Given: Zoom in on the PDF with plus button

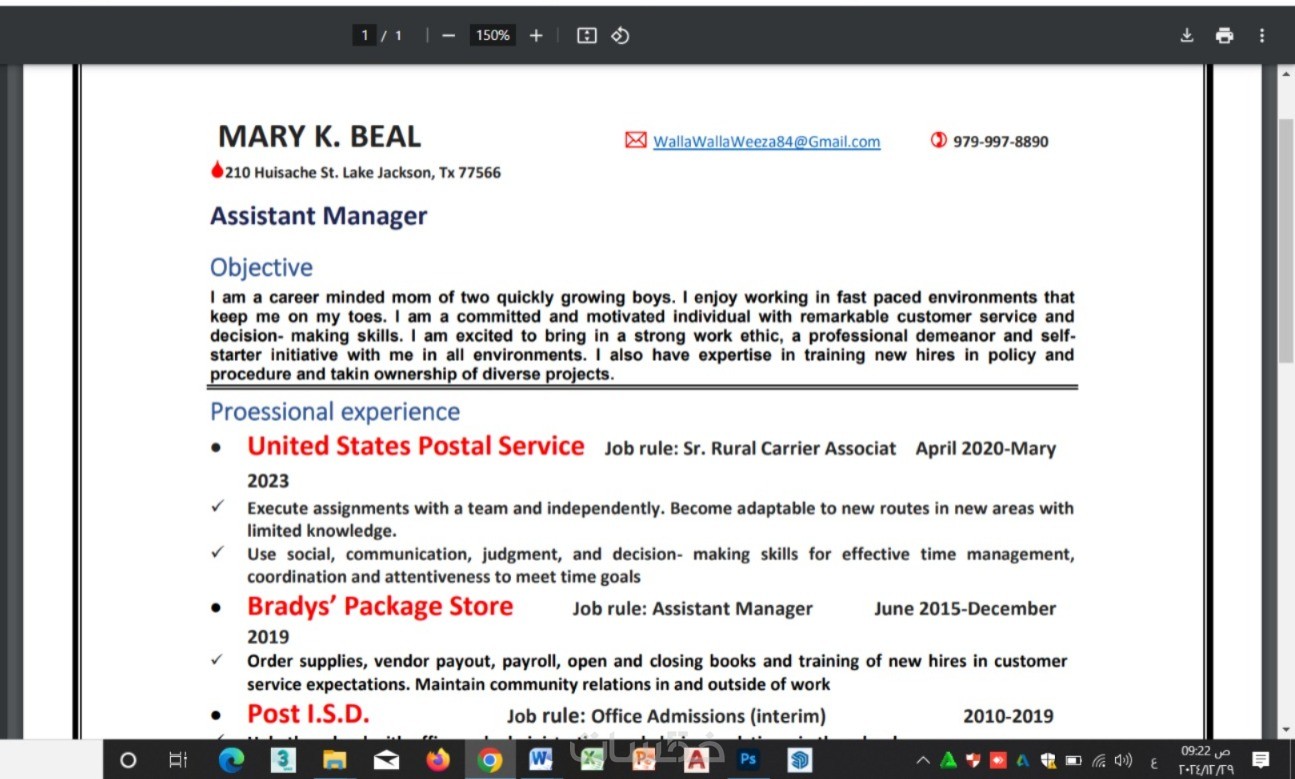Looking at the screenshot, I should pyautogui.click(x=536, y=36).
